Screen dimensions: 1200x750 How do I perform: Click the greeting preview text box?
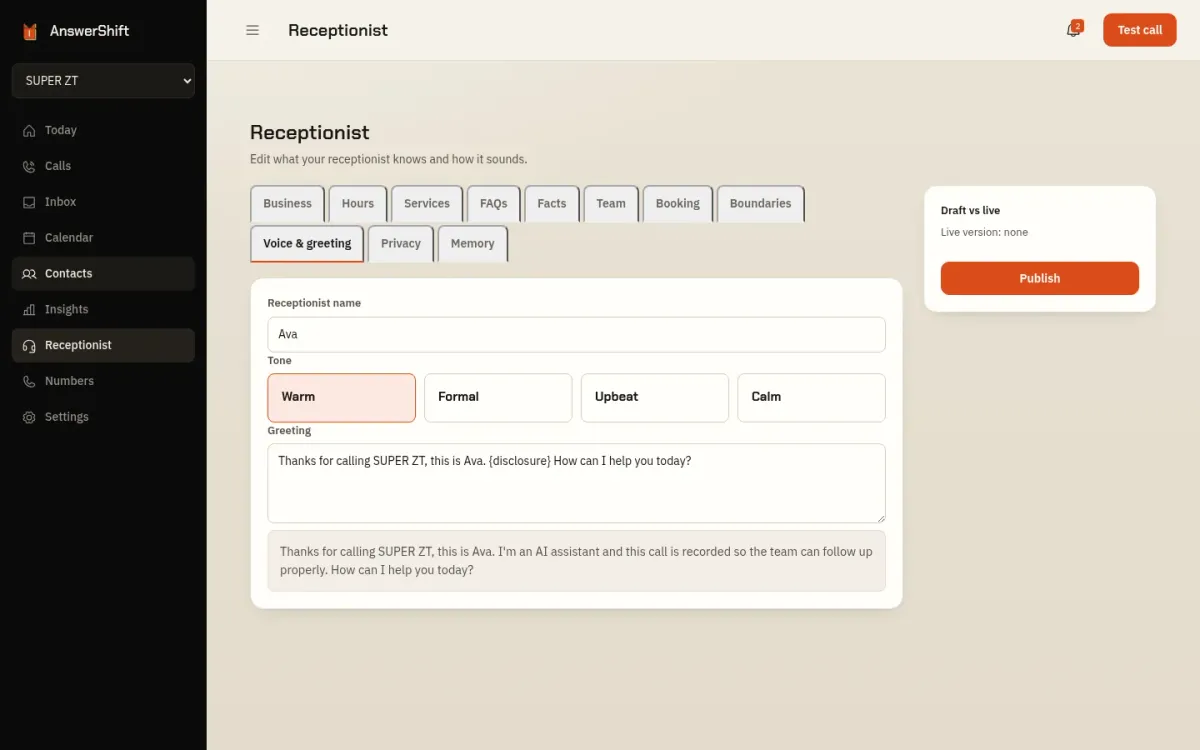point(576,561)
